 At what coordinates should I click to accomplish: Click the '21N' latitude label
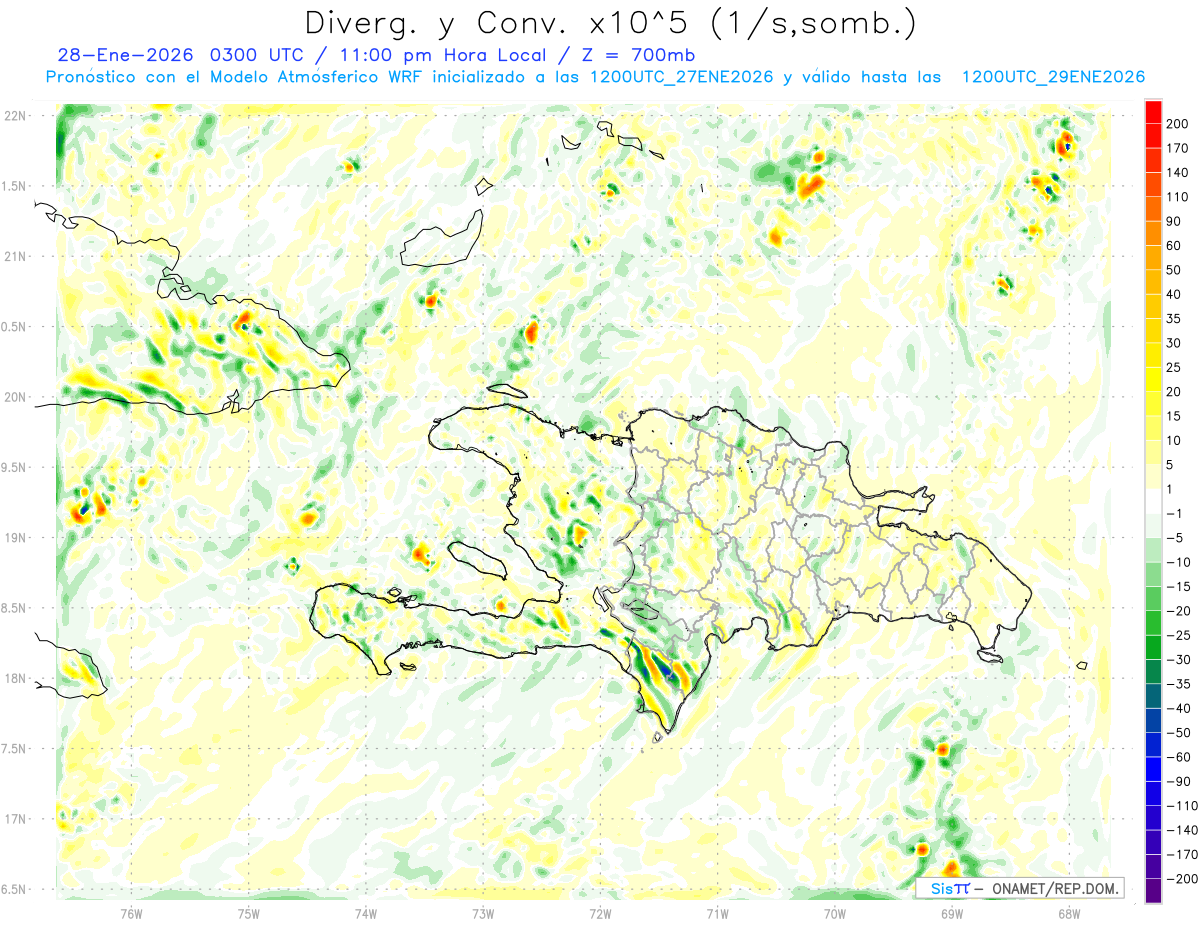point(17,256)
